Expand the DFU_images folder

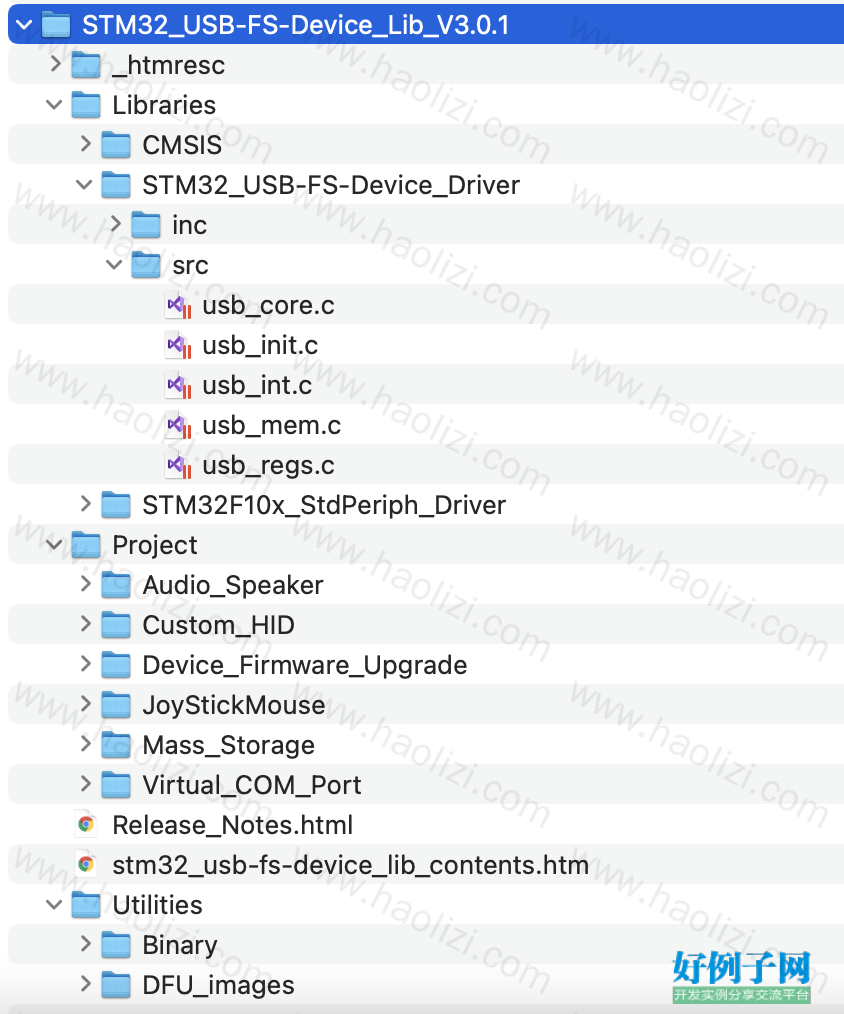click(x=85, y=984)
